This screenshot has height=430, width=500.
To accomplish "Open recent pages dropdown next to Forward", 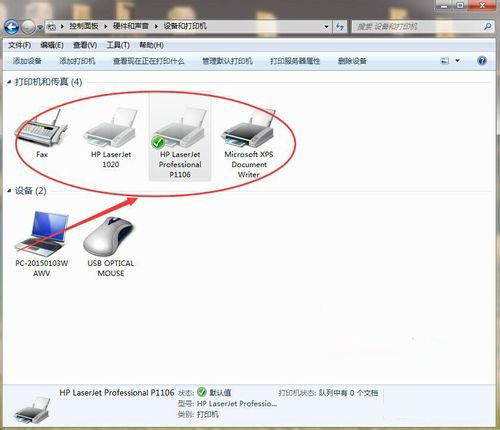I will [40, 27].
